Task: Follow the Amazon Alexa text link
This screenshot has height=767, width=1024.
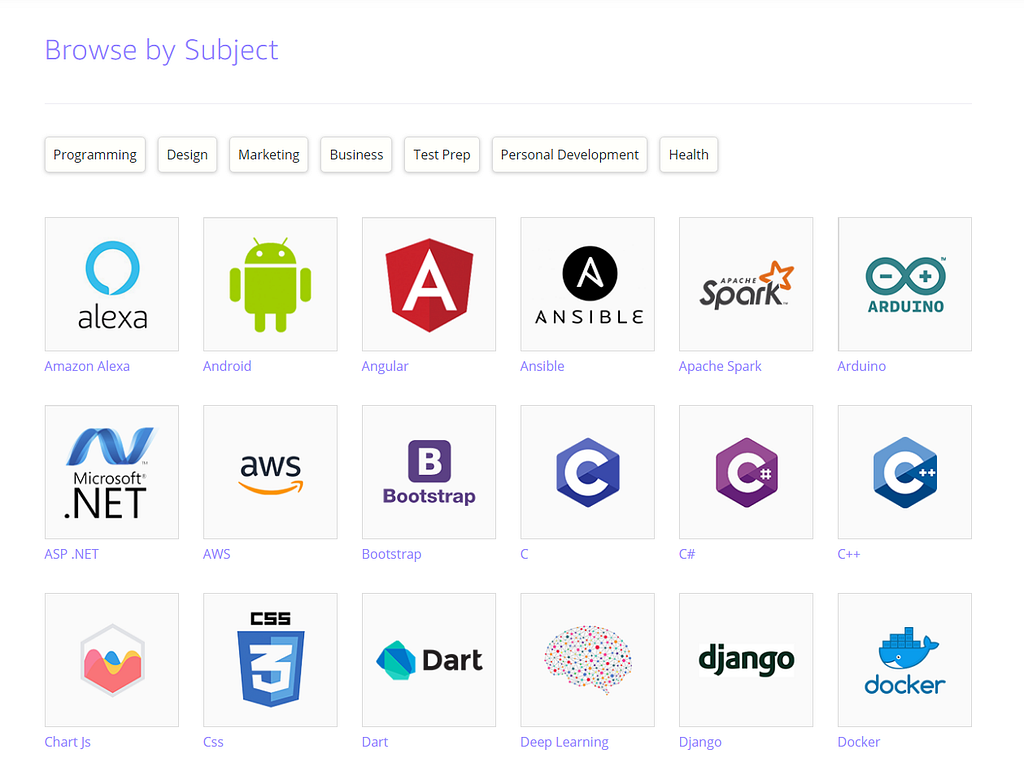Action: point(87,366)
